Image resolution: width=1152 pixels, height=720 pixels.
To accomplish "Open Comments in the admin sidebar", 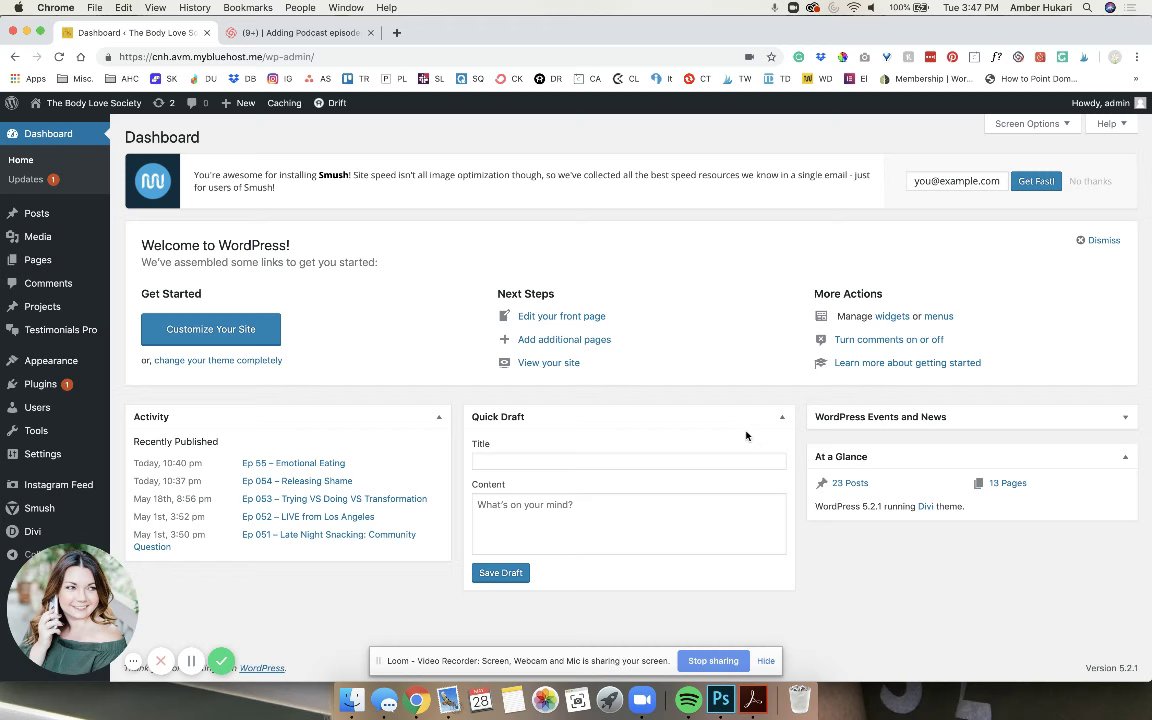I will point(48,284).
